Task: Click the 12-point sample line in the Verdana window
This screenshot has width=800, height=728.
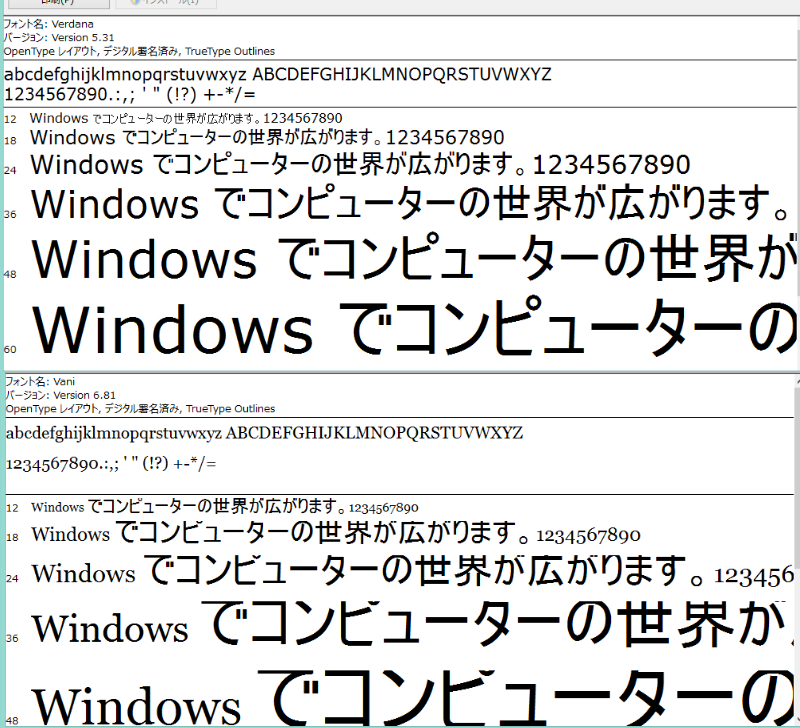Action: 186,118
